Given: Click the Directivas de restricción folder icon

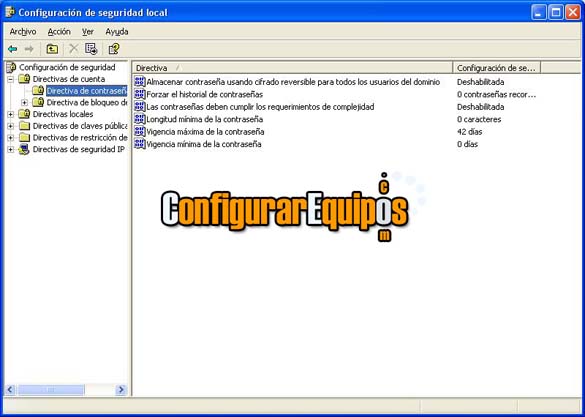Looking at the screenshot, I should 24,138.
